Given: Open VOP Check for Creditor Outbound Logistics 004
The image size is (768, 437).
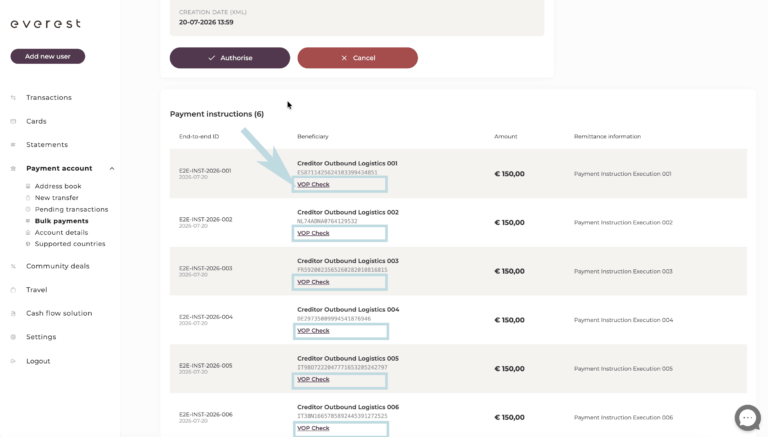Looking at the screenshot, I should (313, 331).
